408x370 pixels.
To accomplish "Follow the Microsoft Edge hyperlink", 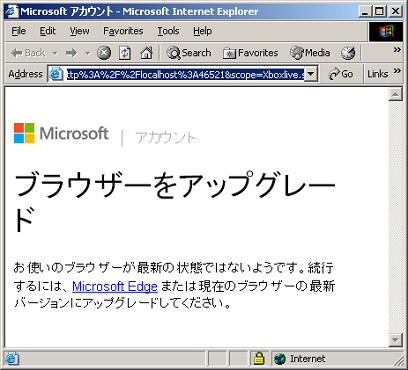I will (x=115, y=286).
